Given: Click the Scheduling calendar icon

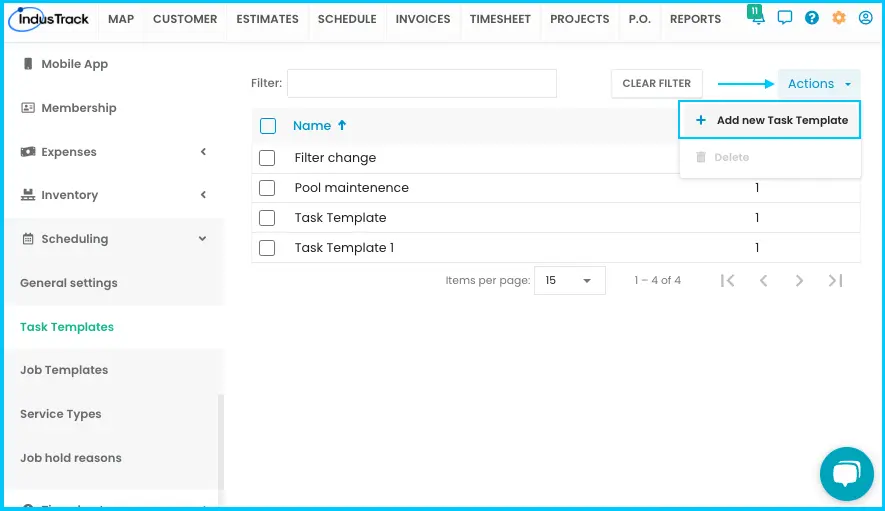Looking at the screenshot, I should coord(28,239).
